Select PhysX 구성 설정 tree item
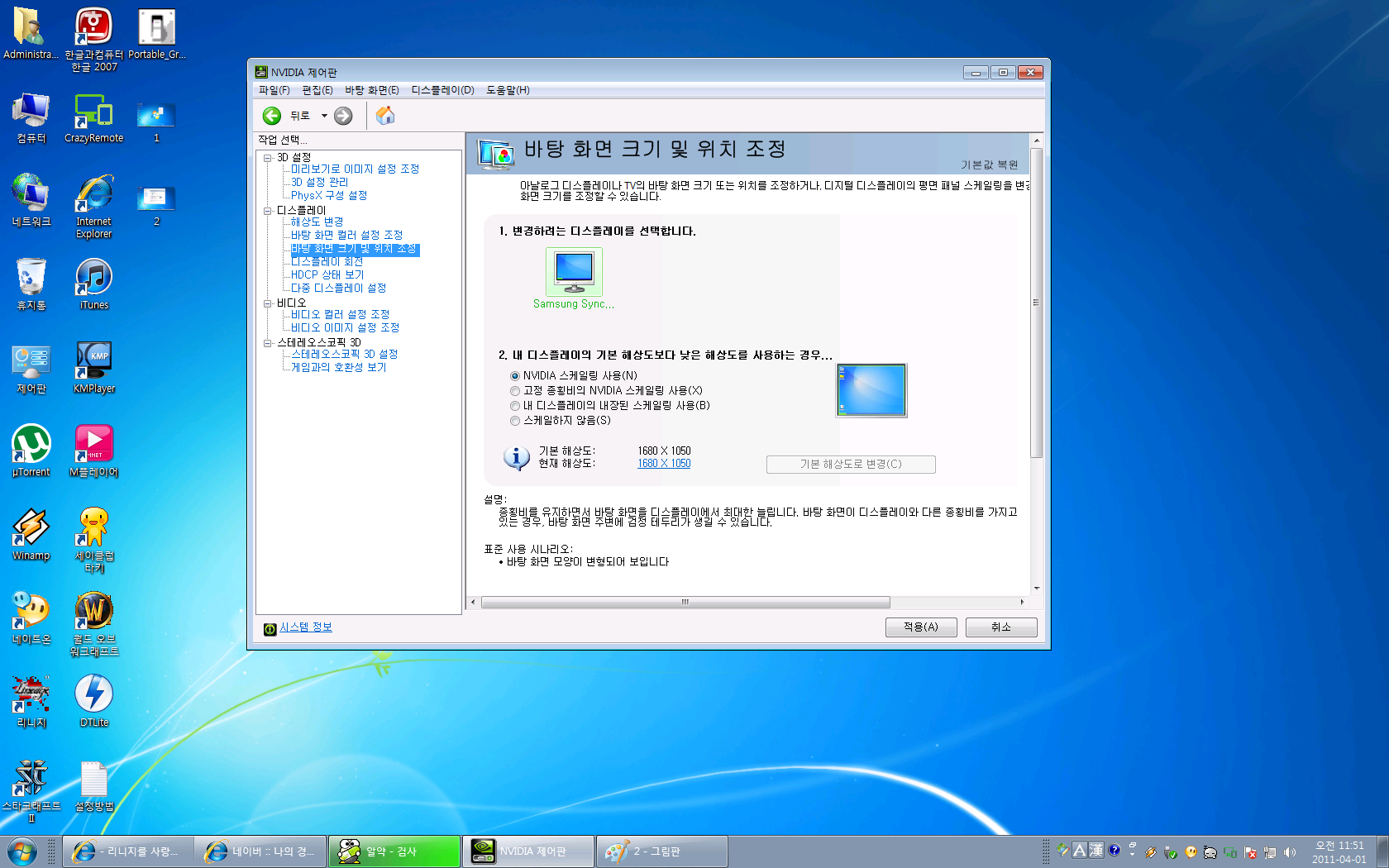Image resolution: width=1389 pixels, height=868 pixels. click(329, 196)
